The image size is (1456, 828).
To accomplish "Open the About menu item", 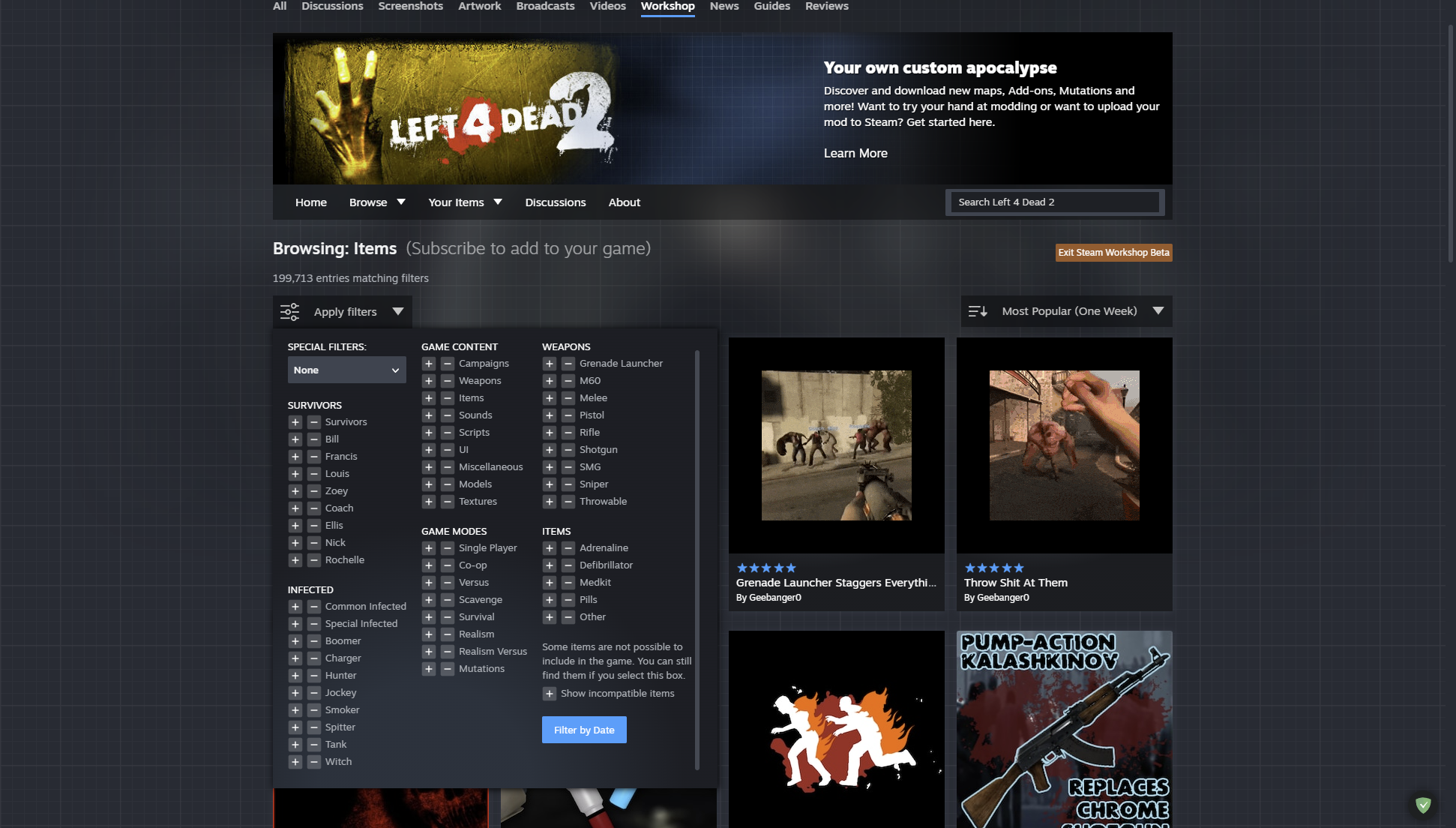I will [x=624, y=202].
